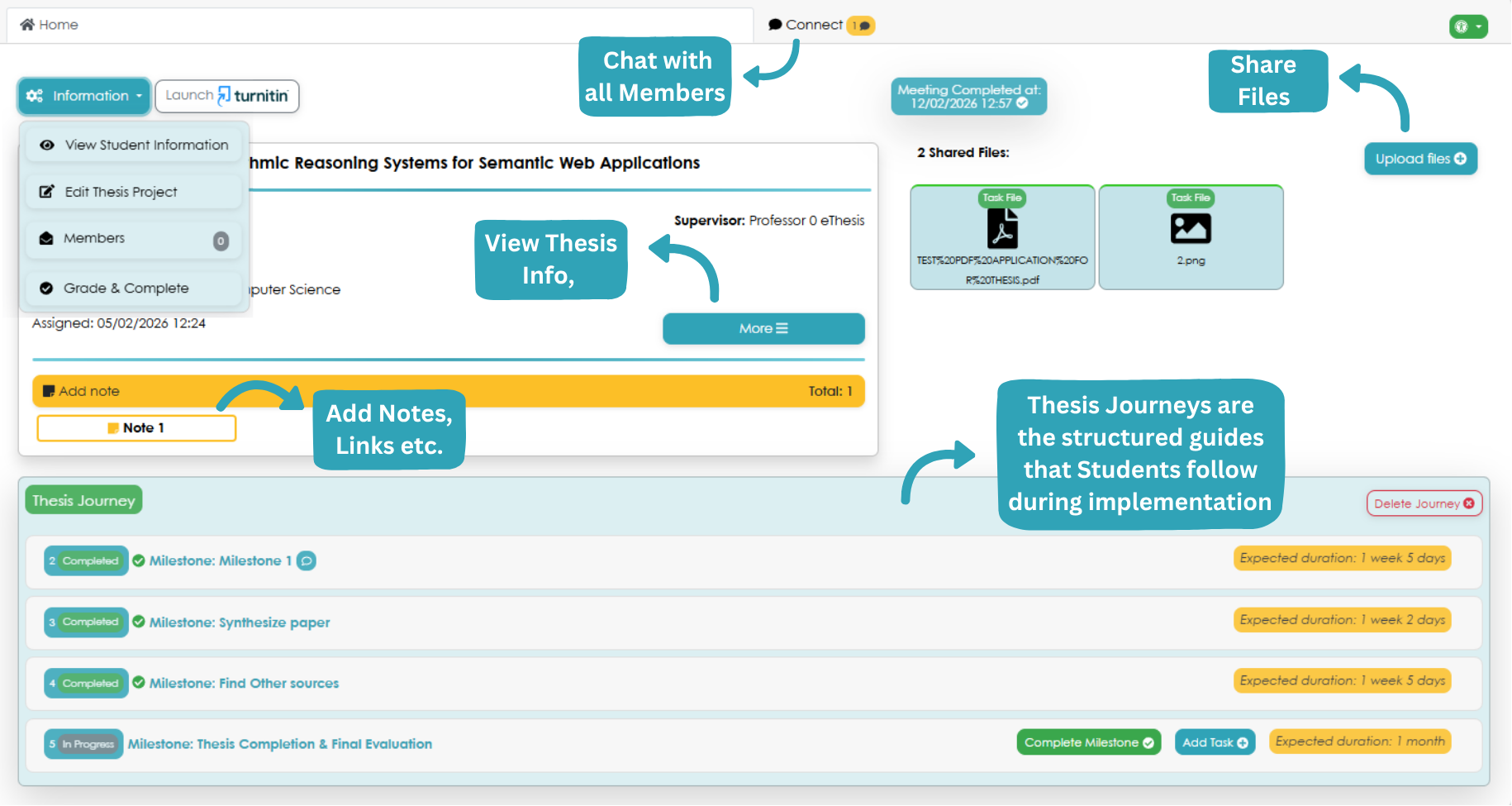Open Milestone: Synthesize paper link
Viewport: 1512px width, 806px height.
coord(240,622)
